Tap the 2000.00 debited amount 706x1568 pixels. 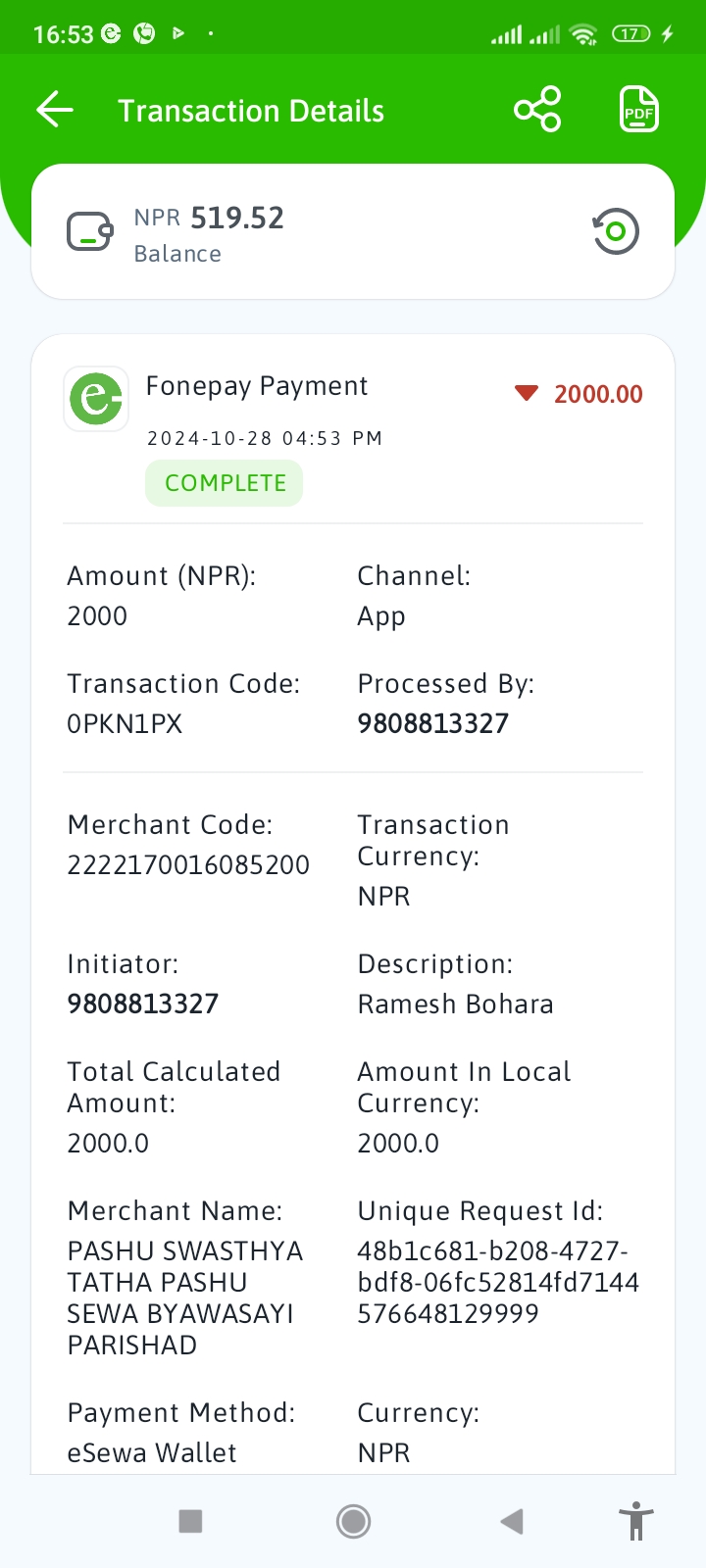(598, 394)
